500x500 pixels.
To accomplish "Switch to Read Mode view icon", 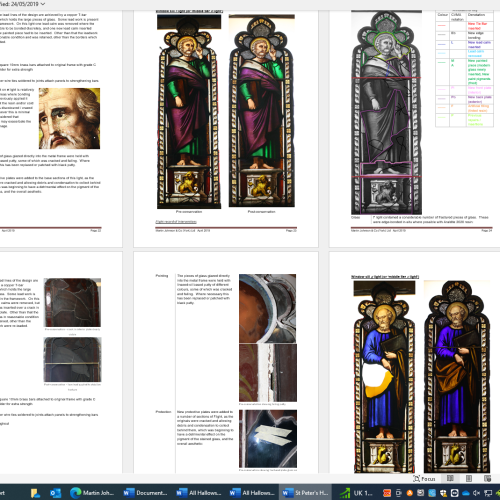I will click(x=450, y=478).
